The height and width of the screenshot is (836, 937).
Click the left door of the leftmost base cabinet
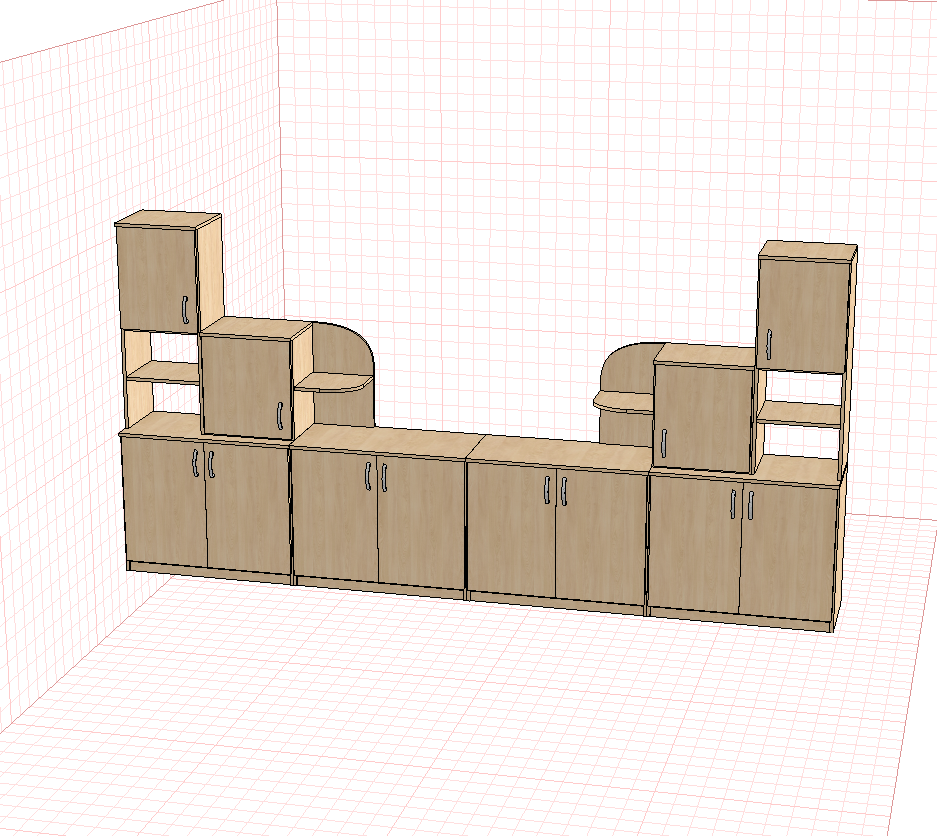pos(165,502)
